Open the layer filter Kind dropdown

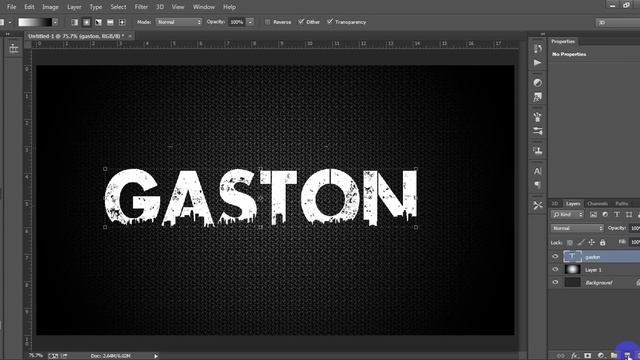tap(567, 215)
